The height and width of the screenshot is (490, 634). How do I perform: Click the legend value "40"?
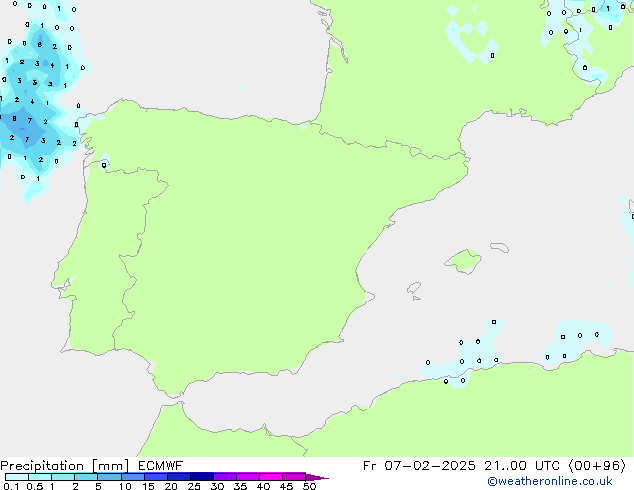coord(263,486)
